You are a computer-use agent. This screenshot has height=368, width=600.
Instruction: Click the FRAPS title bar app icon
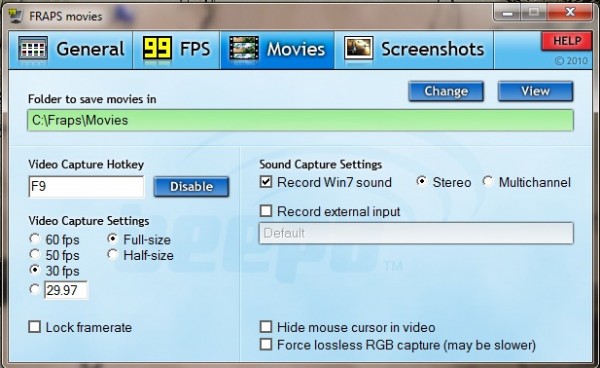16,16
